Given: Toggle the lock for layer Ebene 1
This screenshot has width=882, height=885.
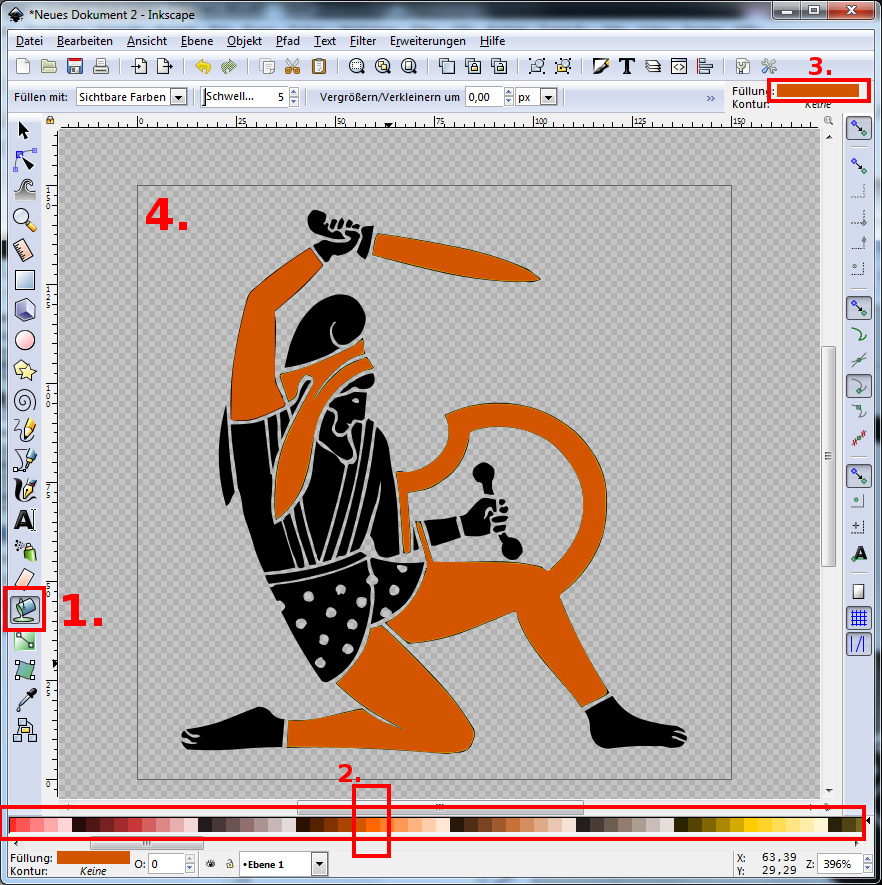Looking at the screenshot, I should (230, 864).
